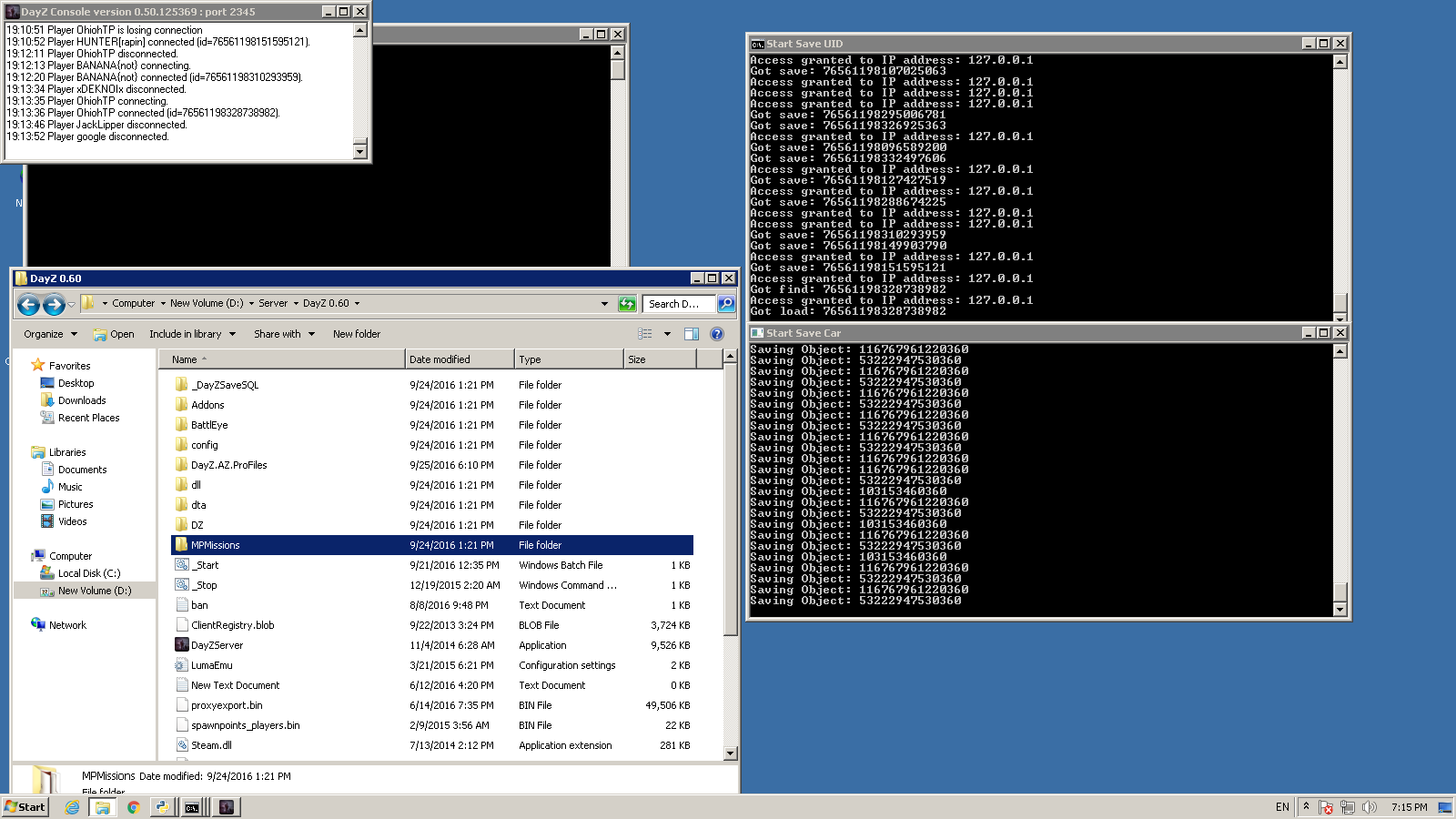Select Desktop under Favorites

coord(76,383)
